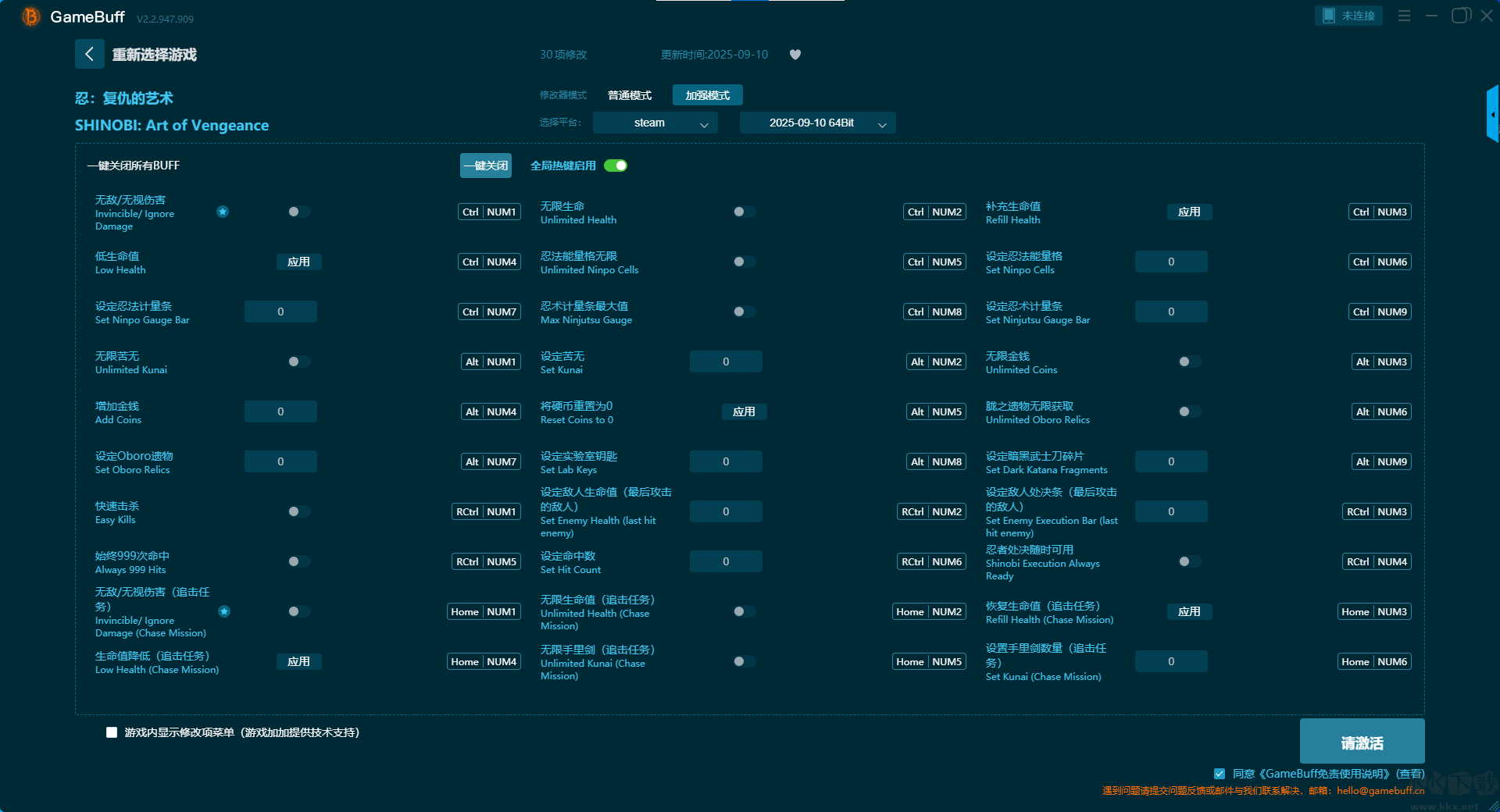Open the steam platform dropdown
This screenshot has width=1500, height=812.
point(655,123)
